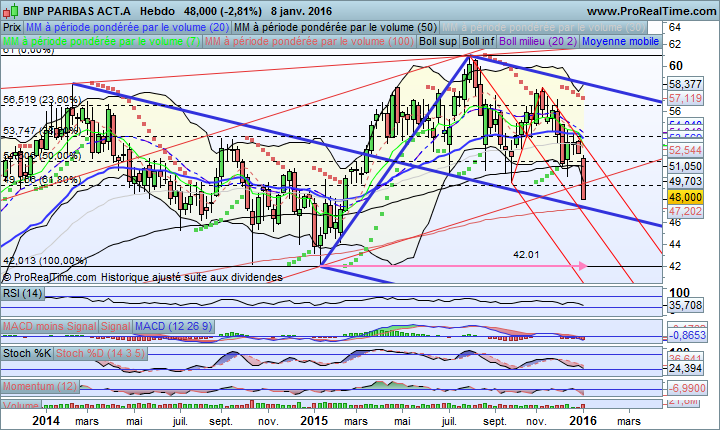Click the MACD (12 26 9) label
720x430 pixels.
174,326
